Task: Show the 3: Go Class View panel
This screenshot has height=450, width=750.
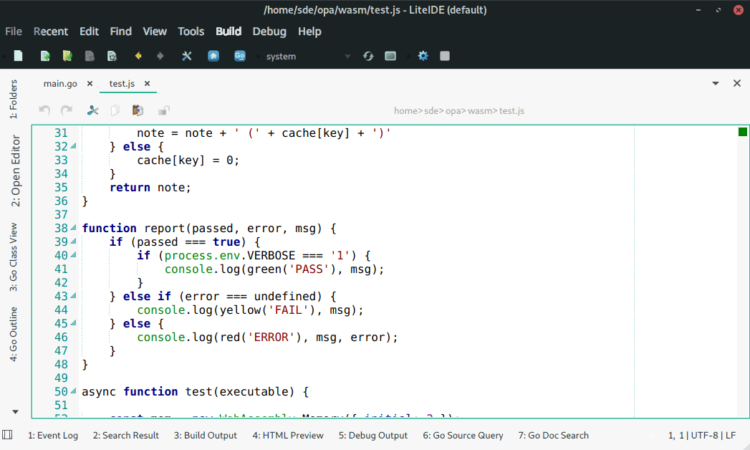Action: [13, 257]
